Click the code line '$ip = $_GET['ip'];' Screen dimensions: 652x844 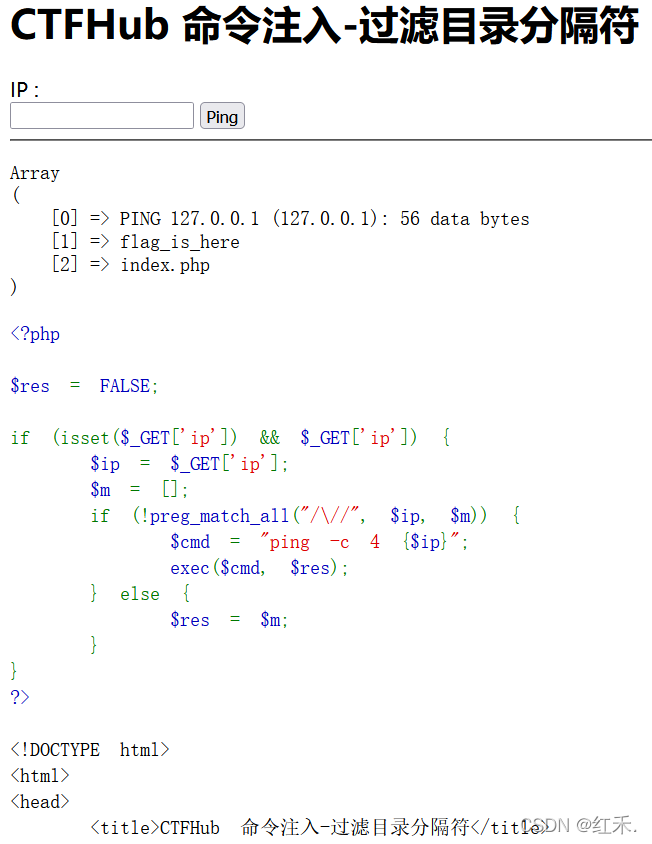coord(190,463)
